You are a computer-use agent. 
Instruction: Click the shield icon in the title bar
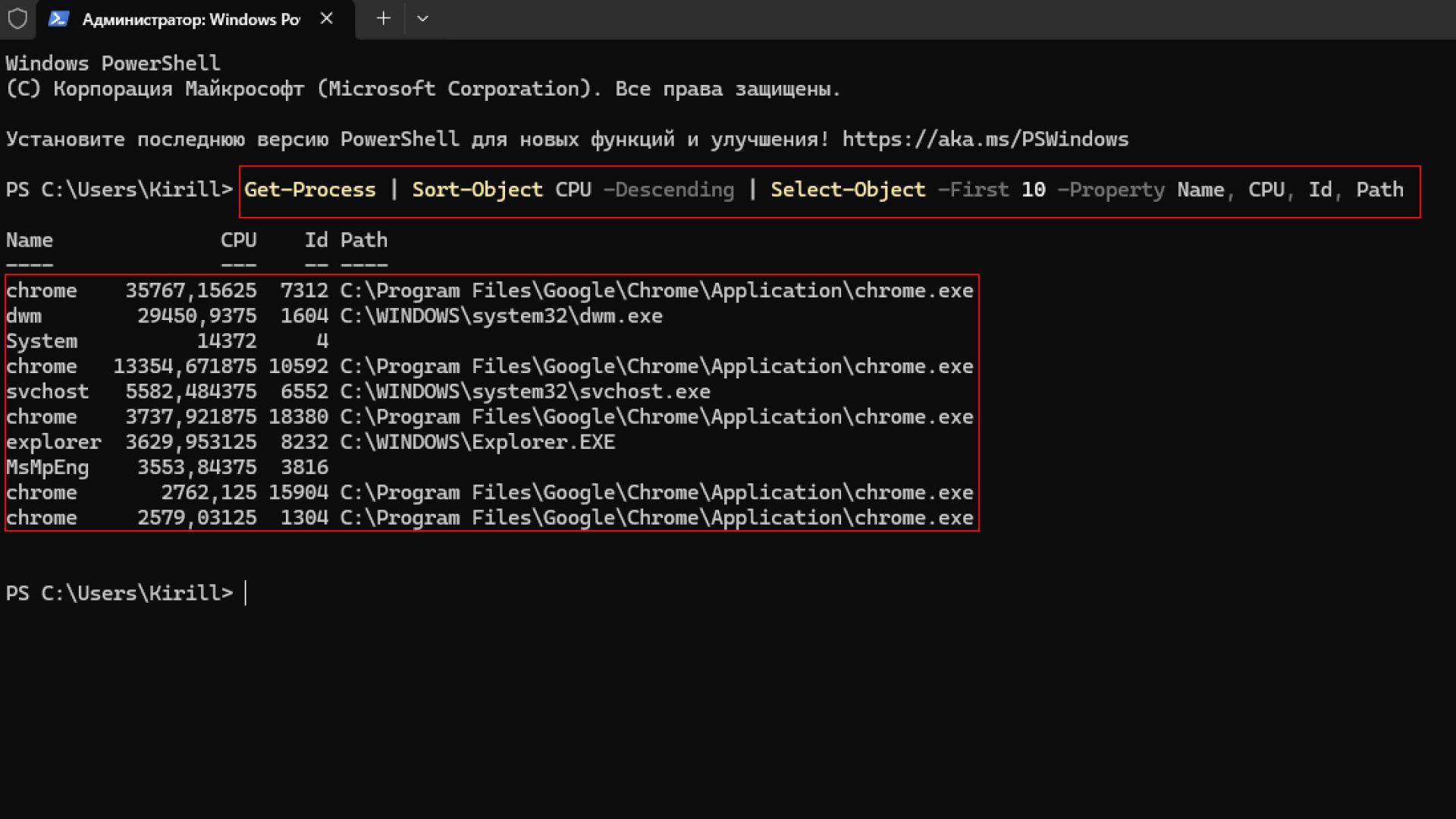tap(17, 18)
